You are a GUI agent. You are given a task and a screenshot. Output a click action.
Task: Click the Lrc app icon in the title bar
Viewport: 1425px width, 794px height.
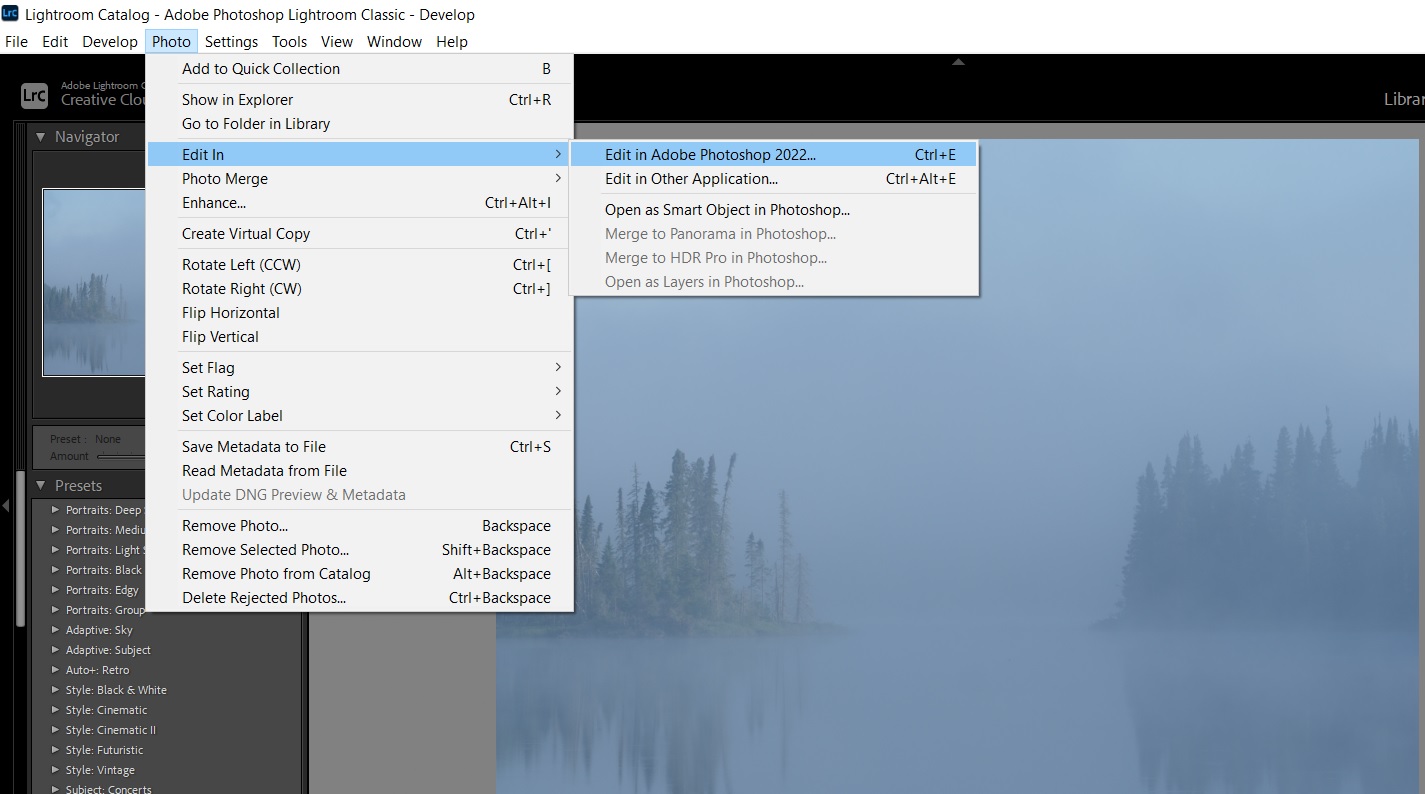pyautogui.click(x=11, y=14)
